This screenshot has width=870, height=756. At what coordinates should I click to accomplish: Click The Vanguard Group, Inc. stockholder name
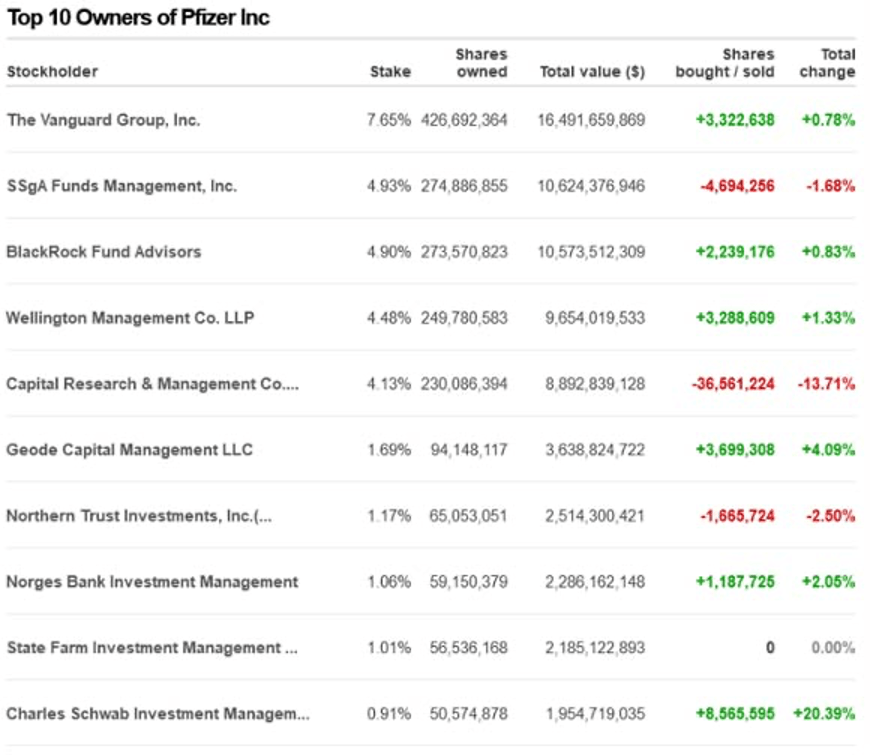tap(103, 120)
